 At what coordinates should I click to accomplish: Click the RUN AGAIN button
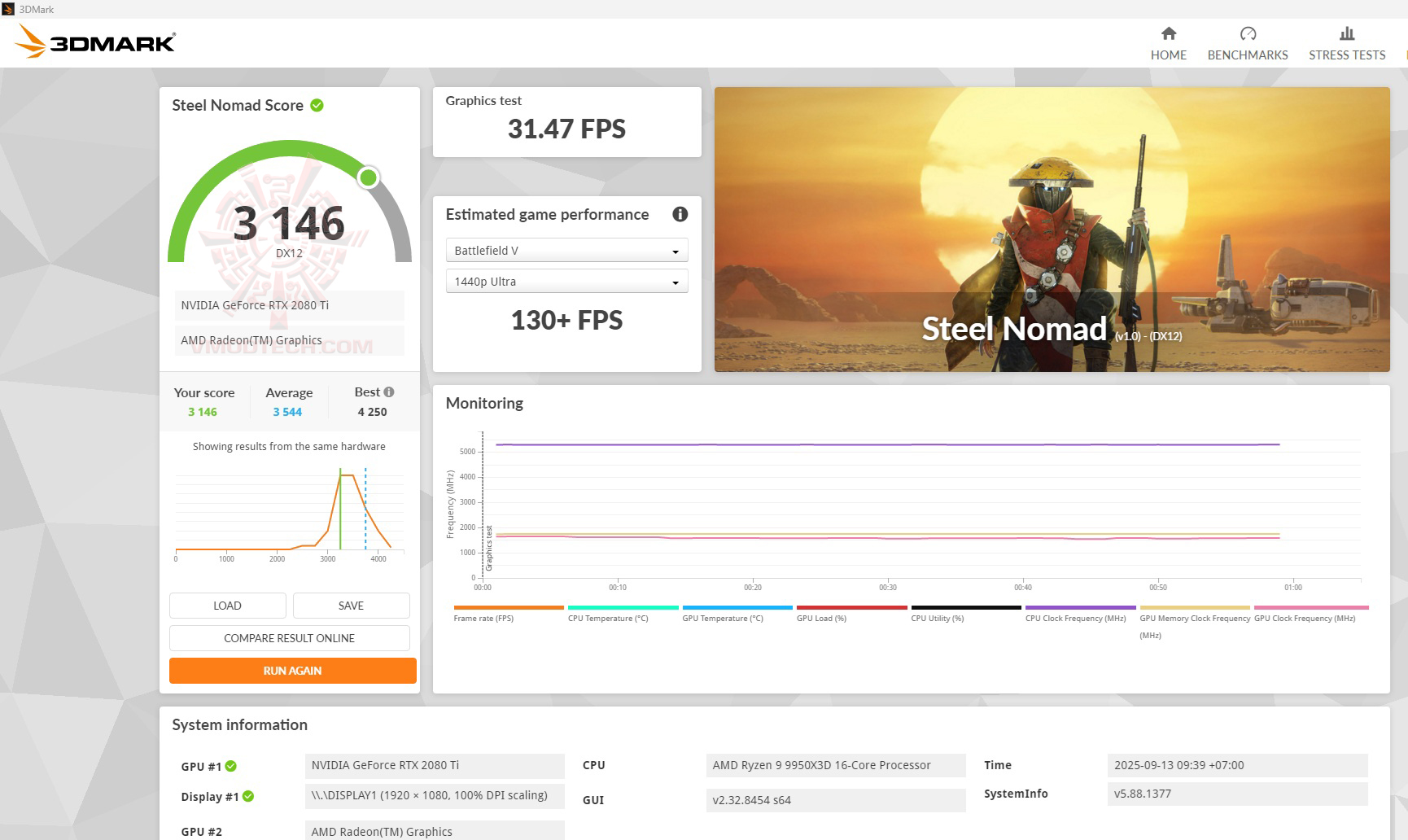(291, 670)
